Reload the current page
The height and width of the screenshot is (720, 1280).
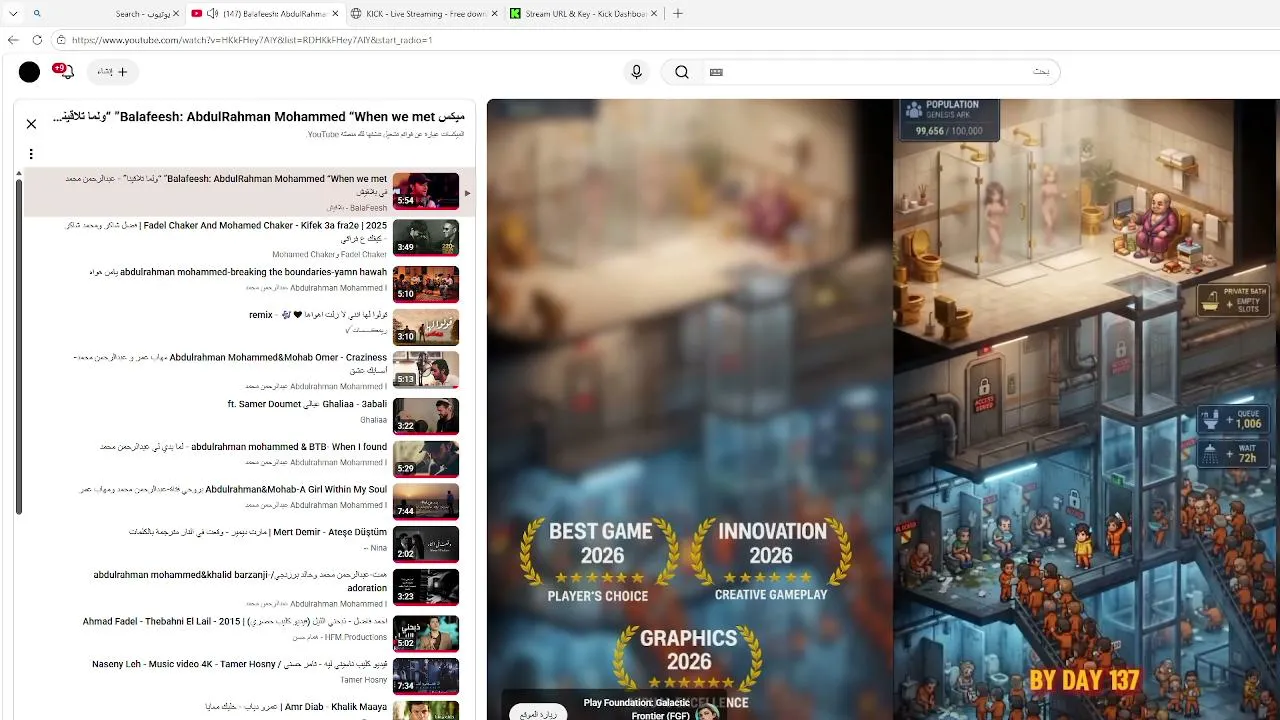37,40
